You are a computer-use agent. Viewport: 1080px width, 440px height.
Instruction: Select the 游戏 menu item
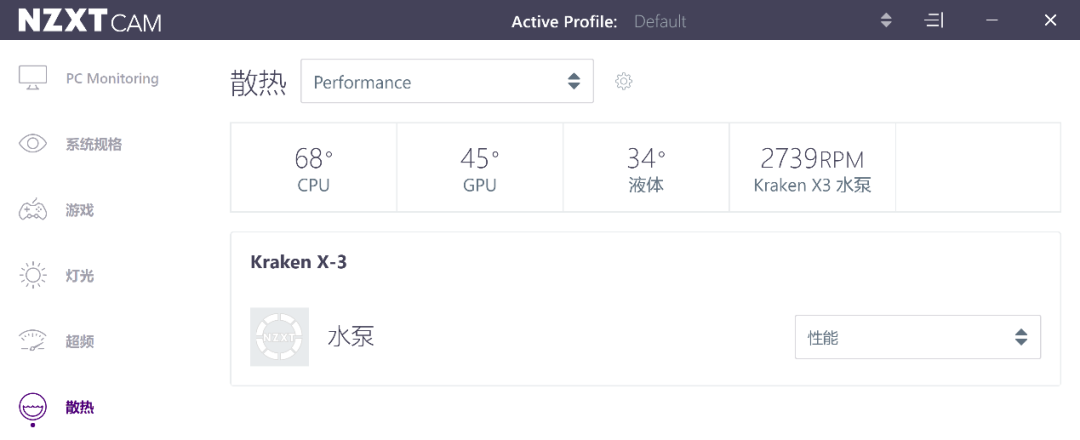tap(80, 210)
